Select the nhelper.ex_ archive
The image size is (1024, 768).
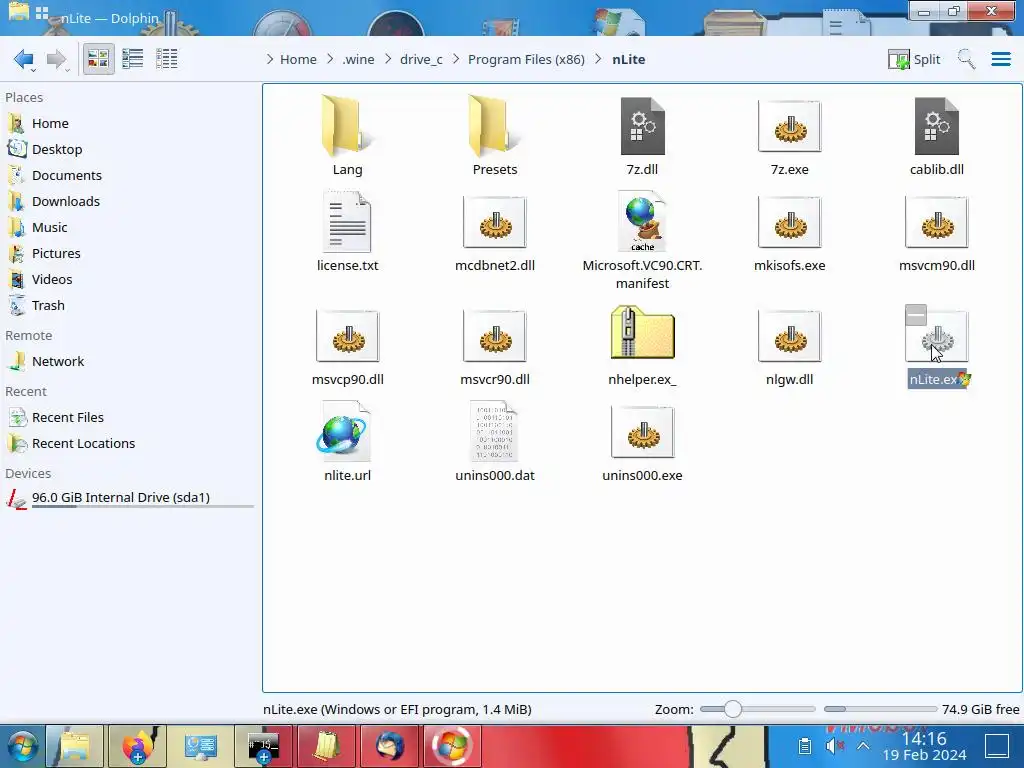pyautogui.click(x=643, y=345)
